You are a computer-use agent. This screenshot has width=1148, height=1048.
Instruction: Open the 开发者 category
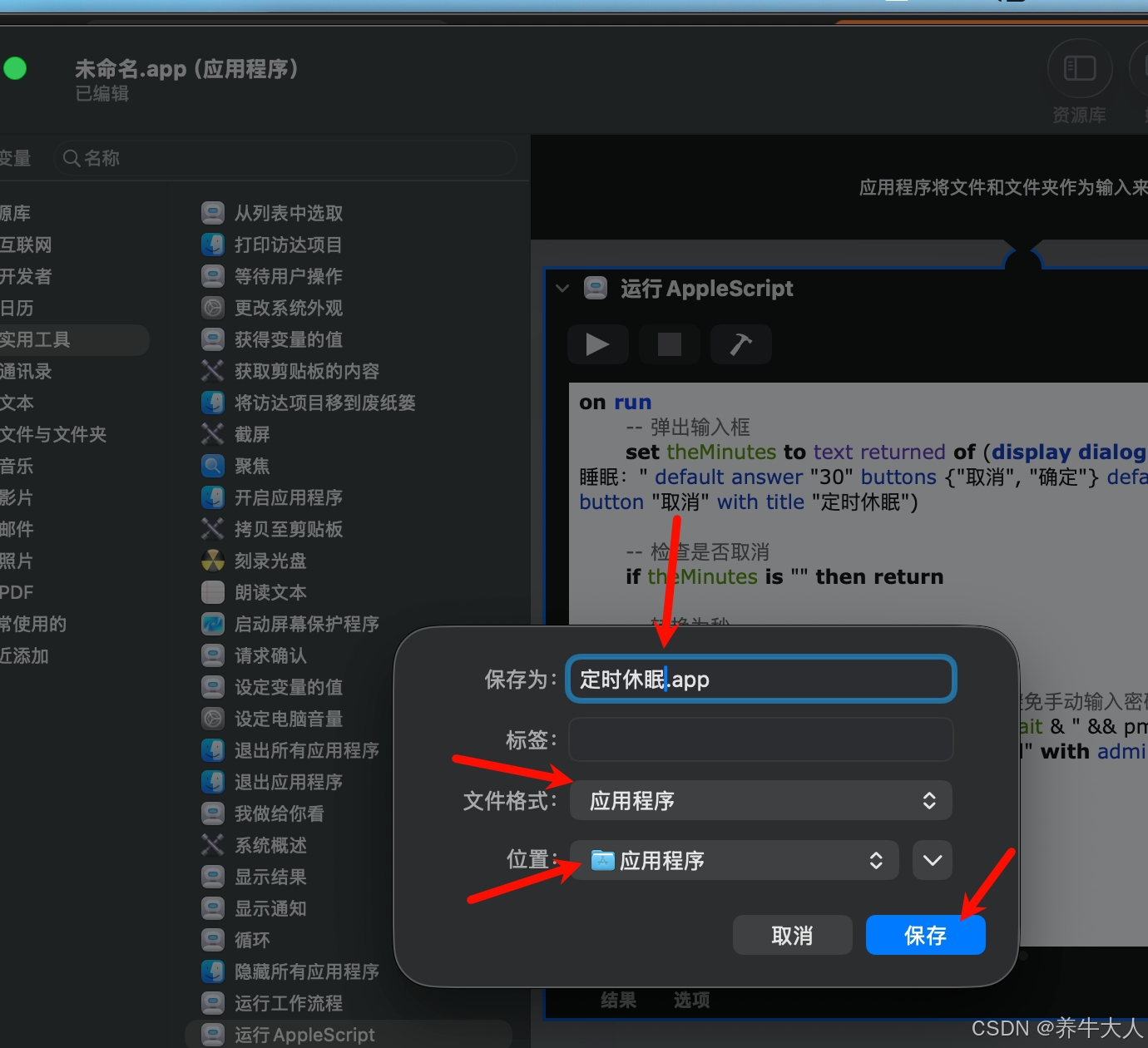coord(26,277)
